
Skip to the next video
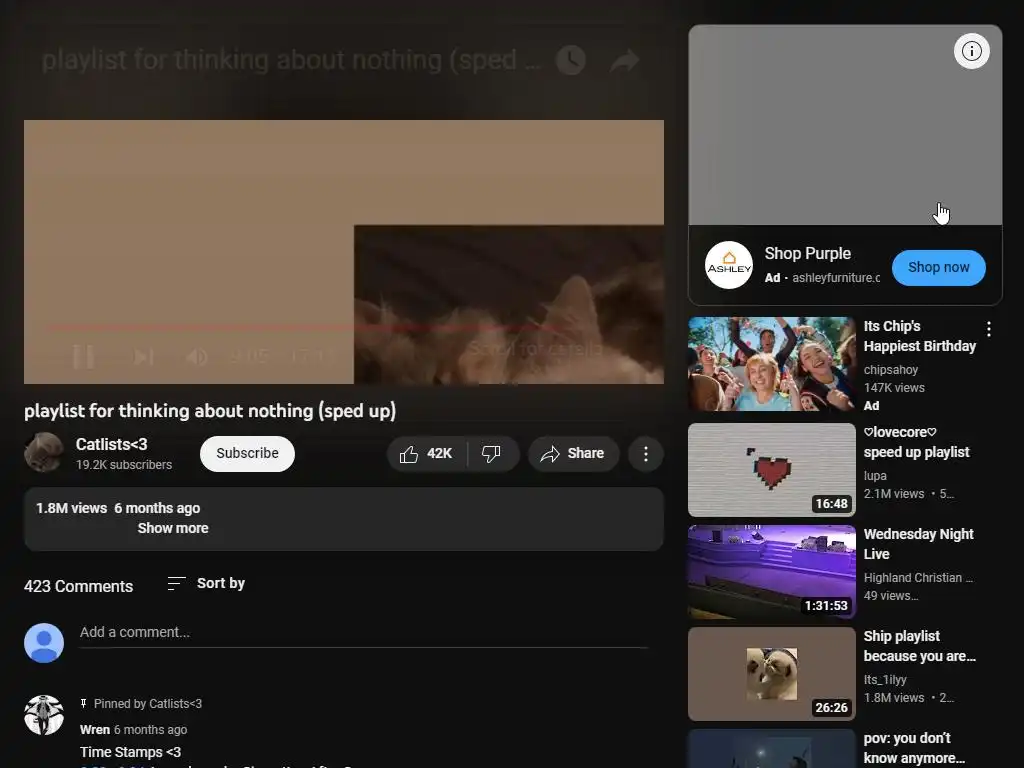click(143, 357)
